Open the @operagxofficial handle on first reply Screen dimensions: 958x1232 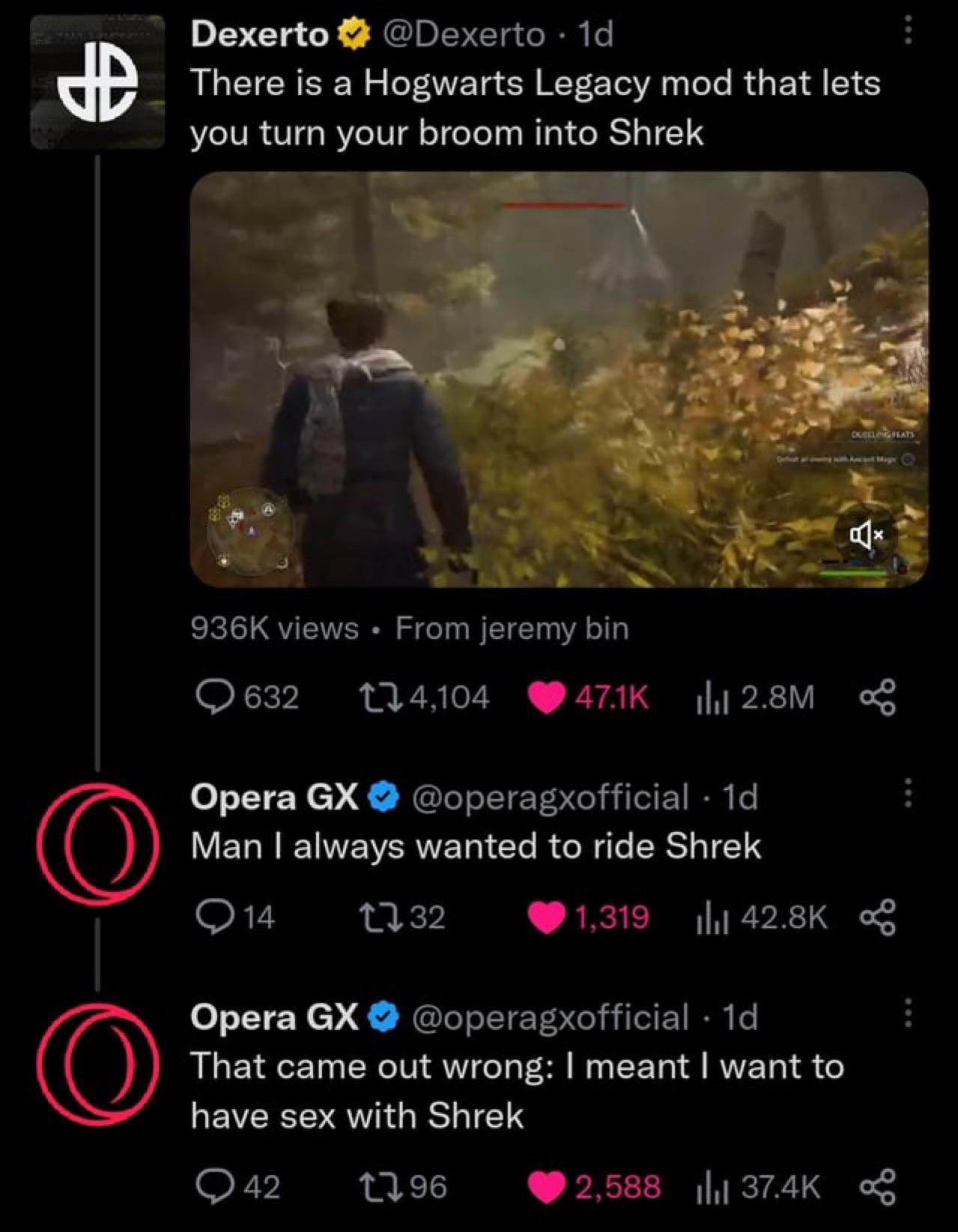click(x=551, y=797)
